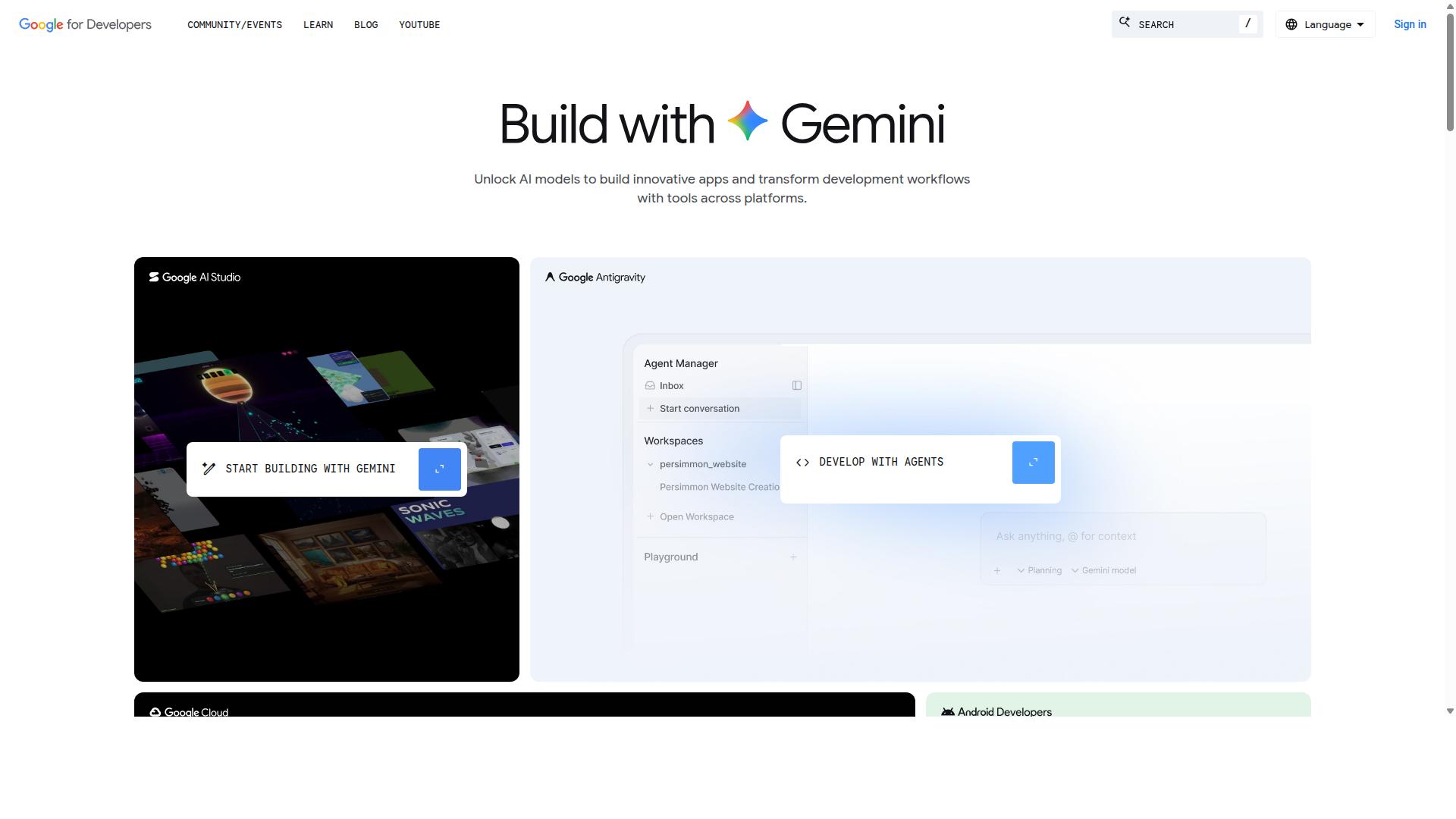The width and height of the screenshot is (1456, 819).
Task: Click the Google AI Studio logo
Action: (195, 278)
